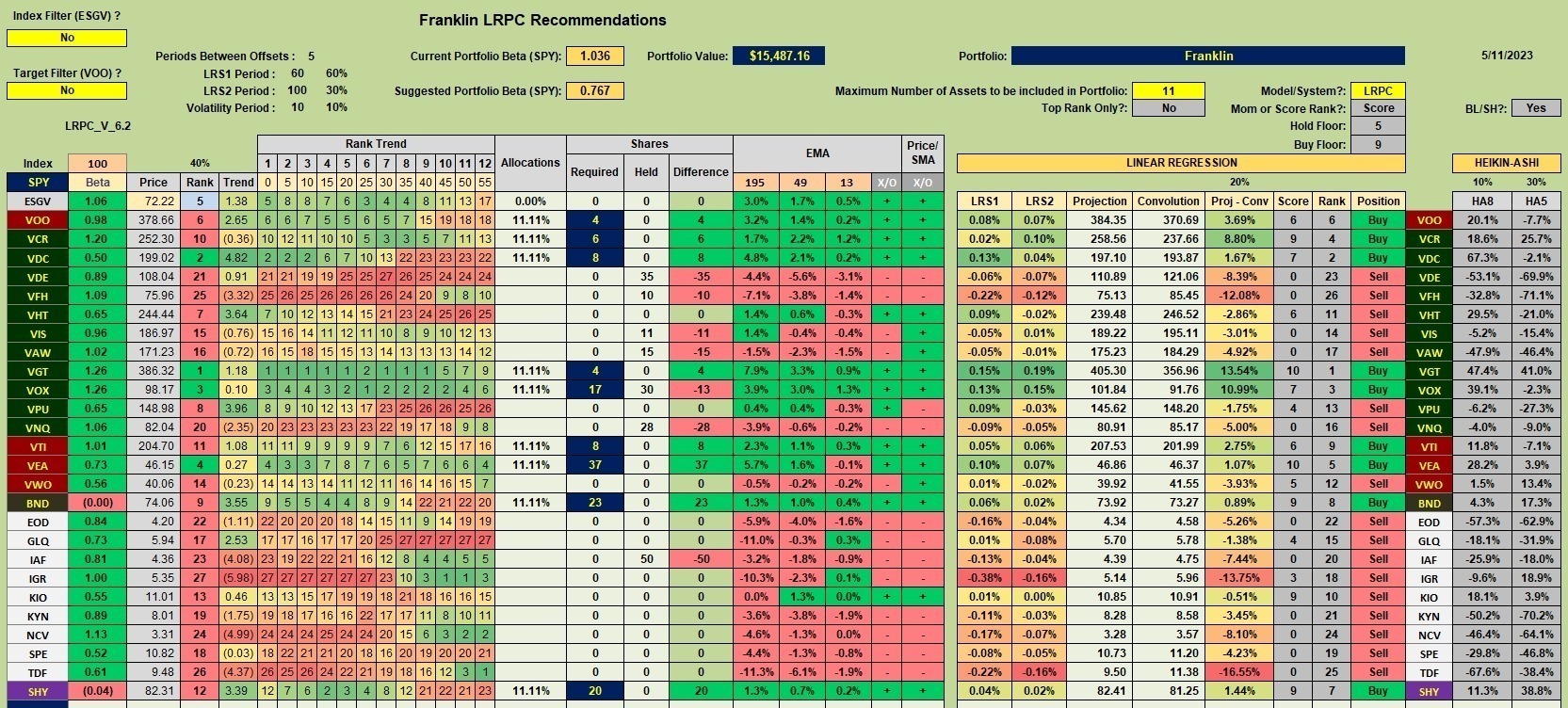The image size is (1568, 708).
Task: Click the Price column header
Action: click(x=154, y=183)
